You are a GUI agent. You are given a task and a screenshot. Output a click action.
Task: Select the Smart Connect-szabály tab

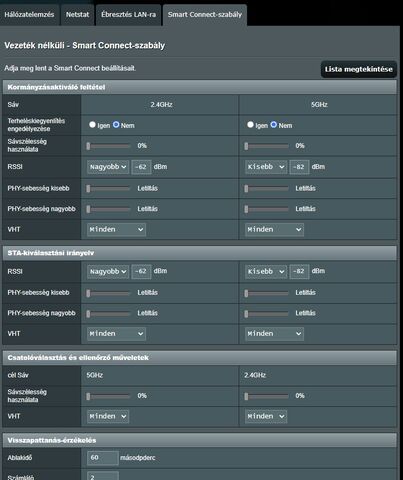pos(205,15)
